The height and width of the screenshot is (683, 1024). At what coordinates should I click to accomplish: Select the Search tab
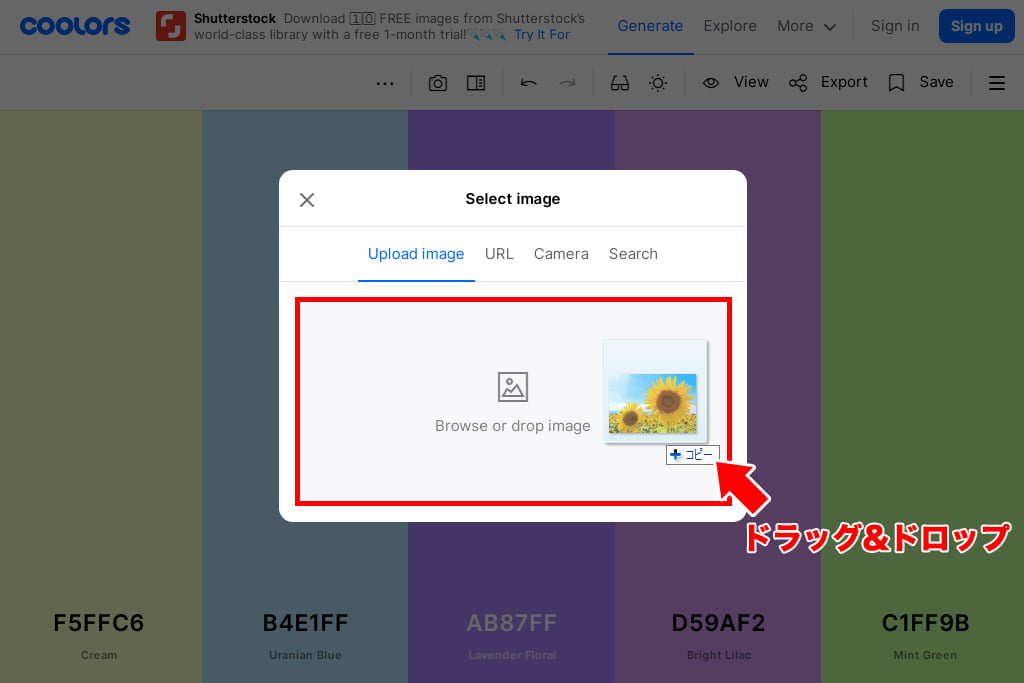633,254
